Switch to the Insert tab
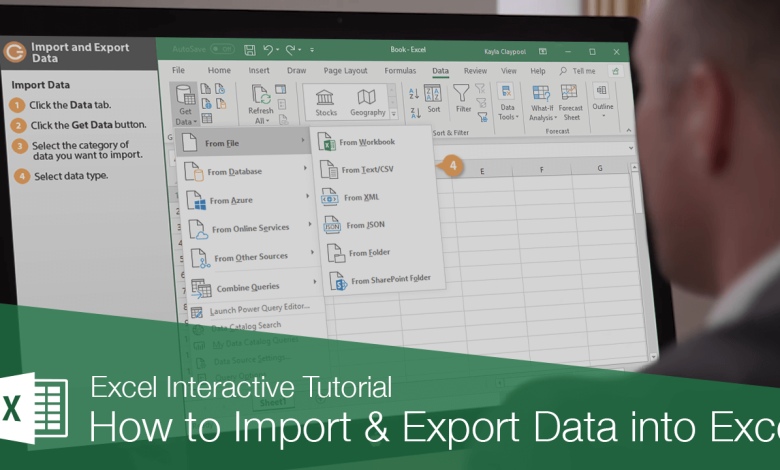Screen dimensions: 780x470 pyautogui.click(x=259, y=71)
